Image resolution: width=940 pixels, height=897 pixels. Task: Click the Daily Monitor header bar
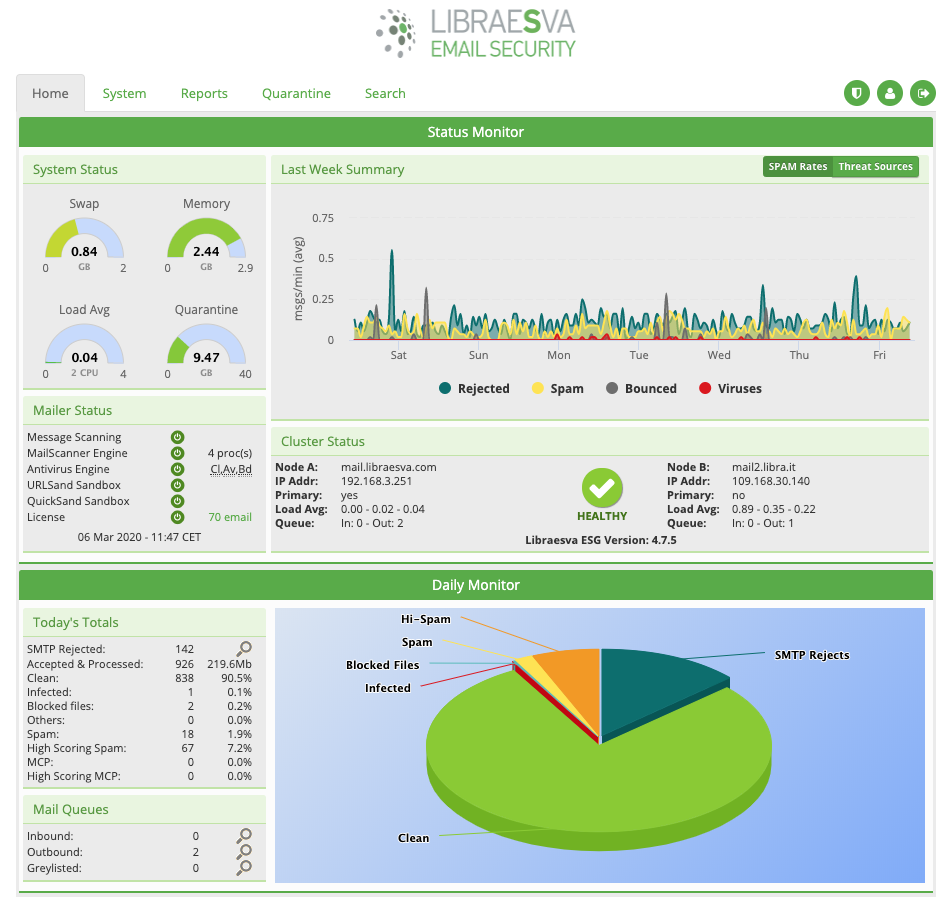tap(476, 585)
